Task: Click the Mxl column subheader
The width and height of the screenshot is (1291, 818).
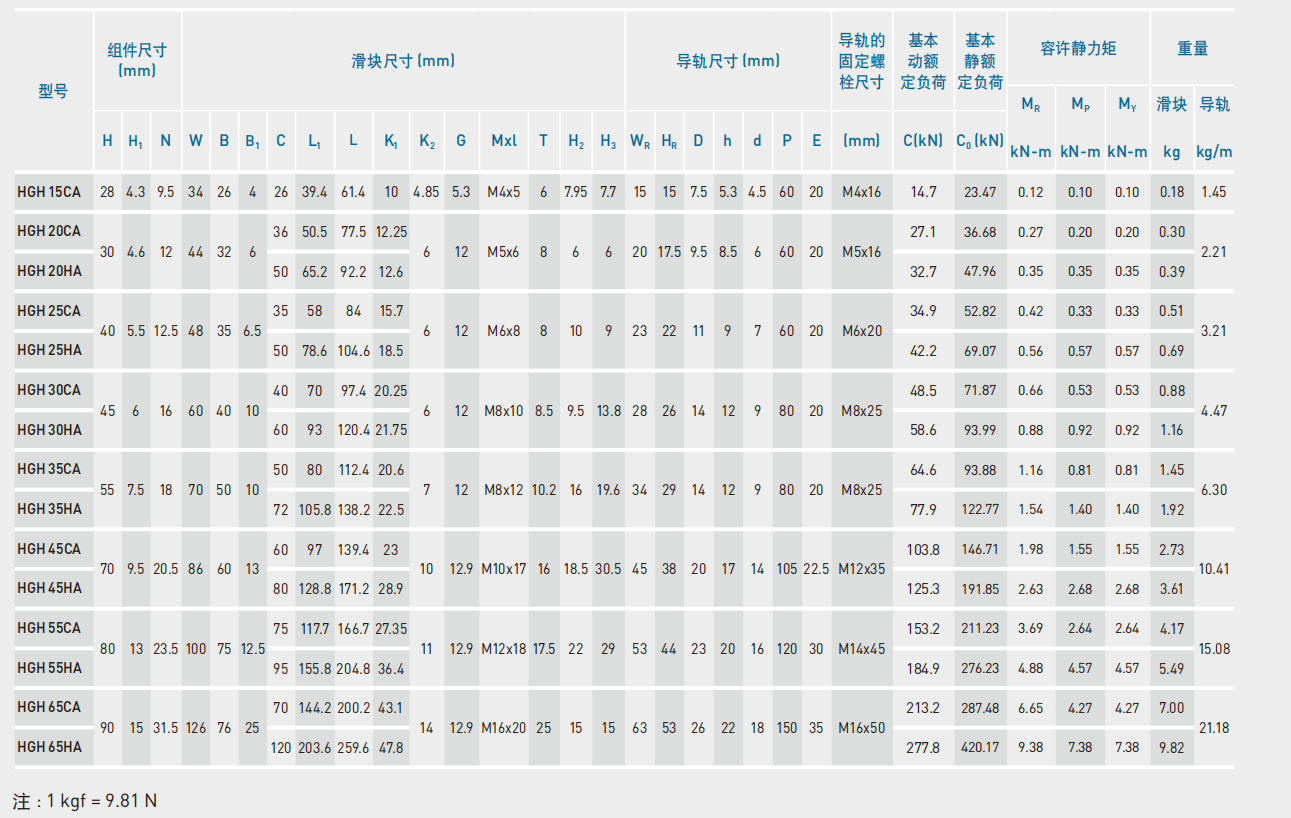Action: click(x=504, y=141)
